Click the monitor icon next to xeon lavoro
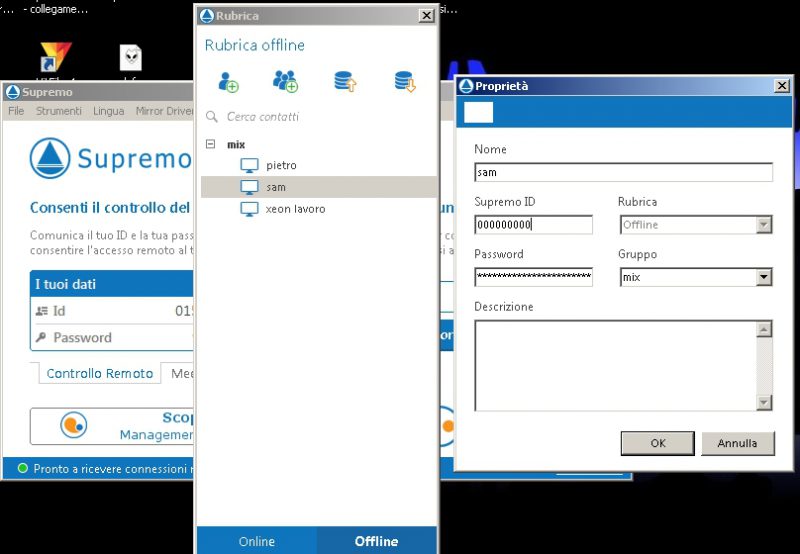 249,209
